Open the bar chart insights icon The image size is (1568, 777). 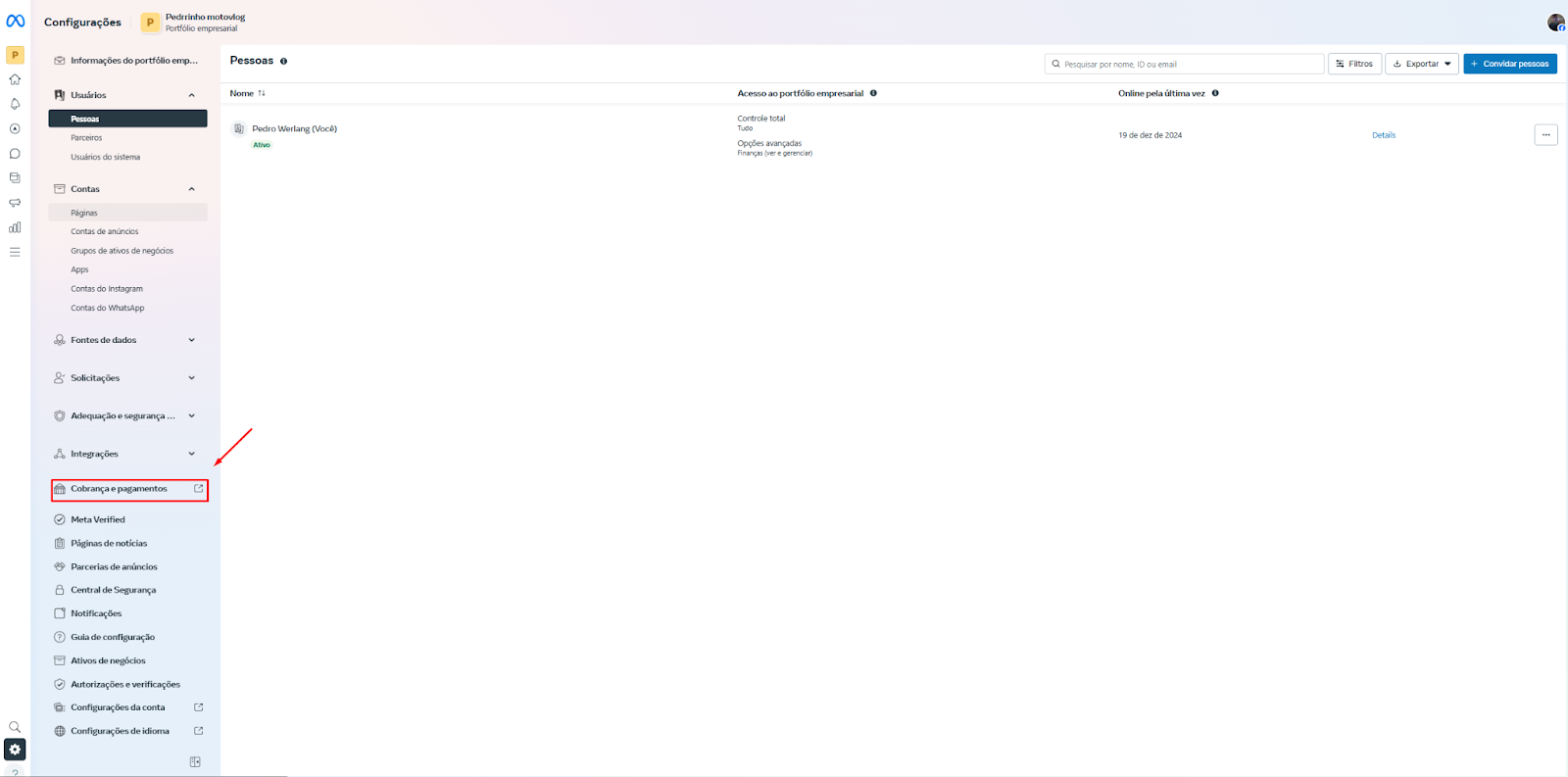coord(15,227)
